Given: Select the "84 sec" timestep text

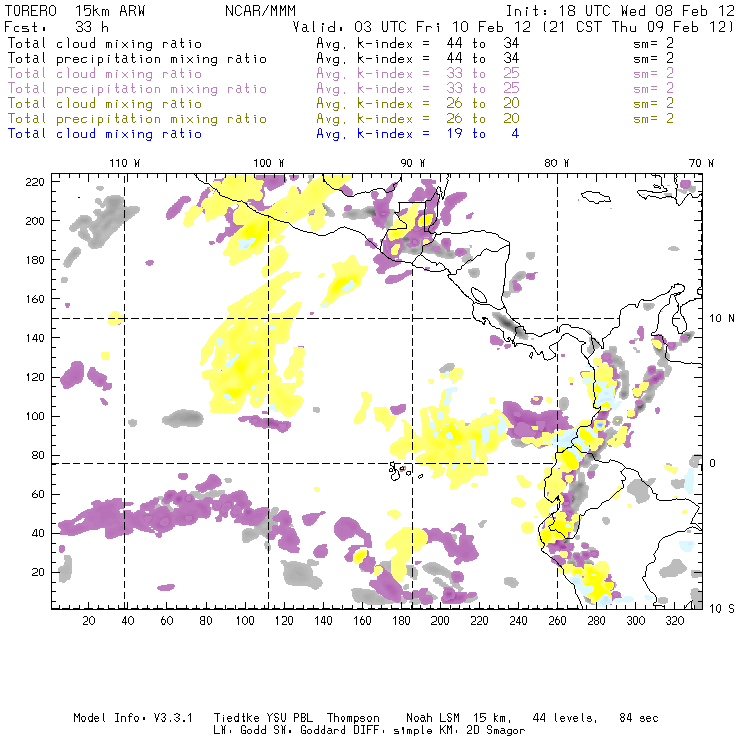Looking at the screenshot, I should pyautogui.click(x=639, y=718).
